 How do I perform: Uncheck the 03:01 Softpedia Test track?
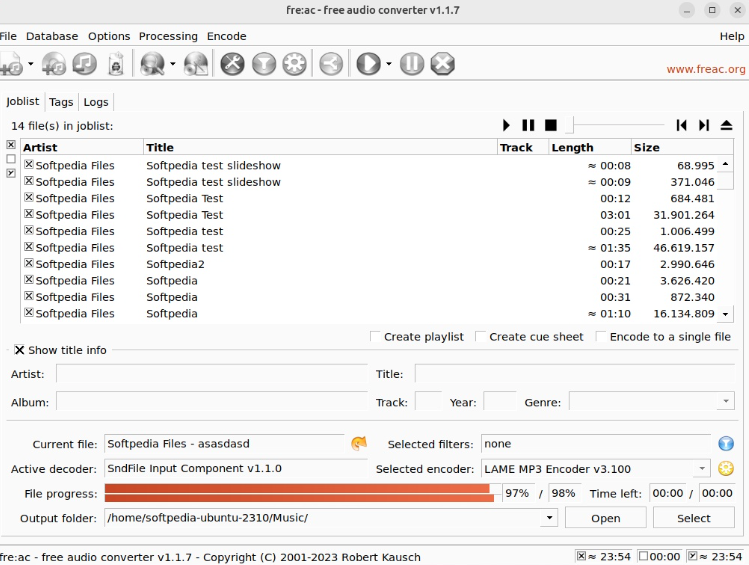tap(29, 214)
